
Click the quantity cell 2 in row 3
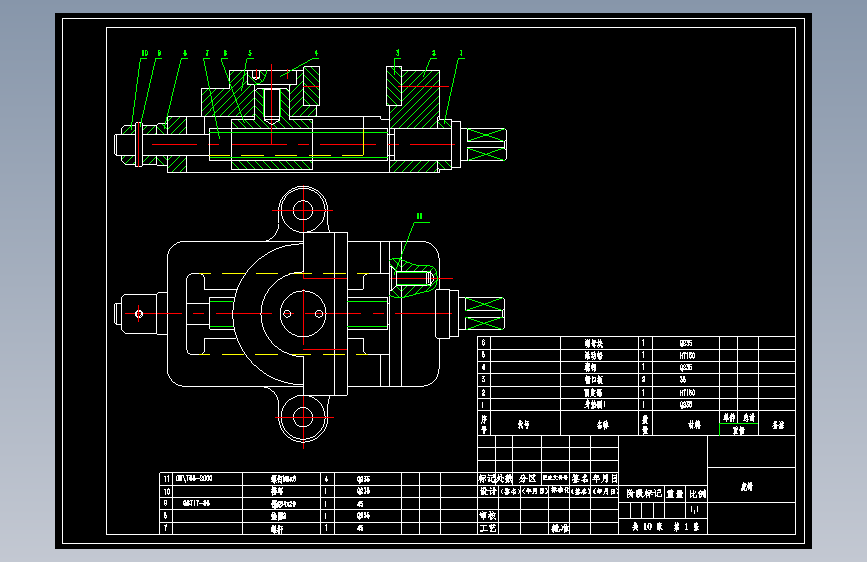[643, 380]
